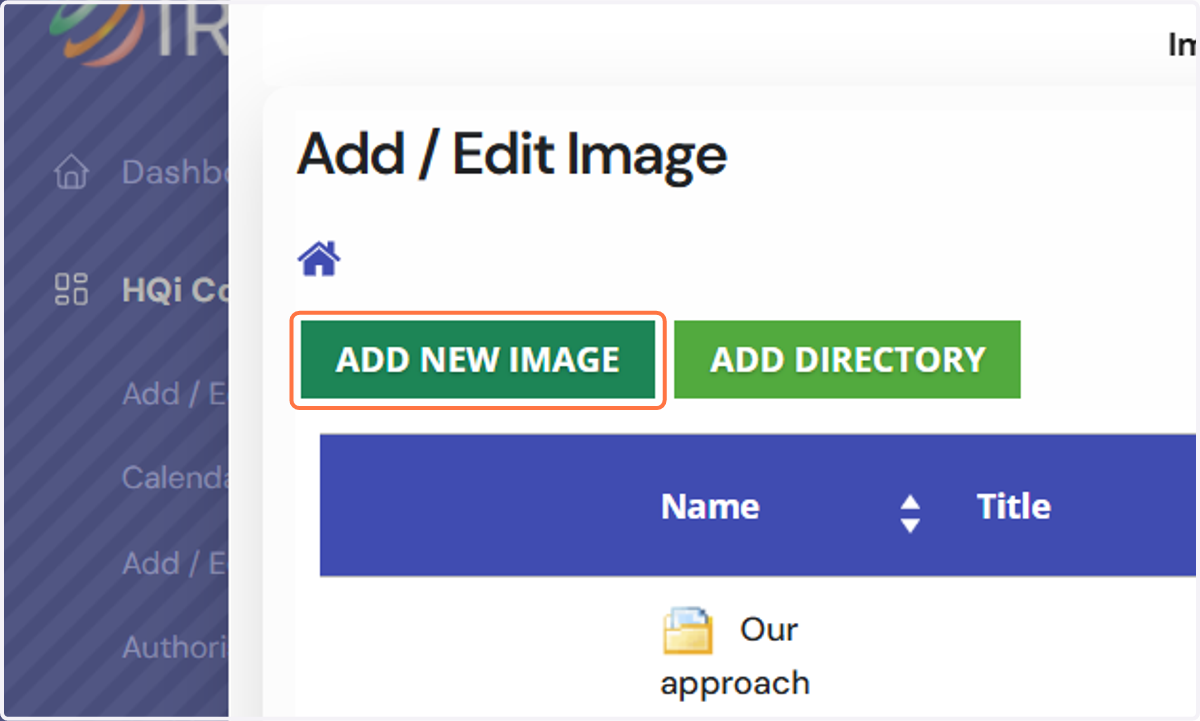
Task: Click the Add / Edit Image heading
Action: pyautogui.click(x=512, y=155)
